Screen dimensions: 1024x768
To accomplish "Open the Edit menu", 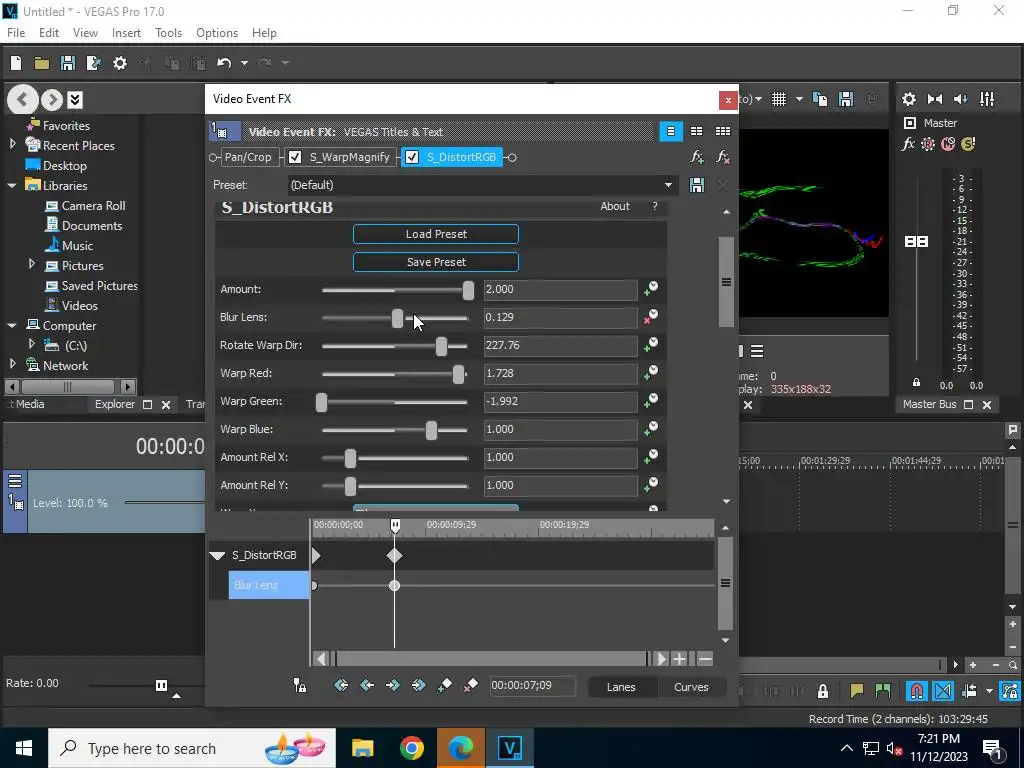I will pyautogui.click(x=49, y=33).
